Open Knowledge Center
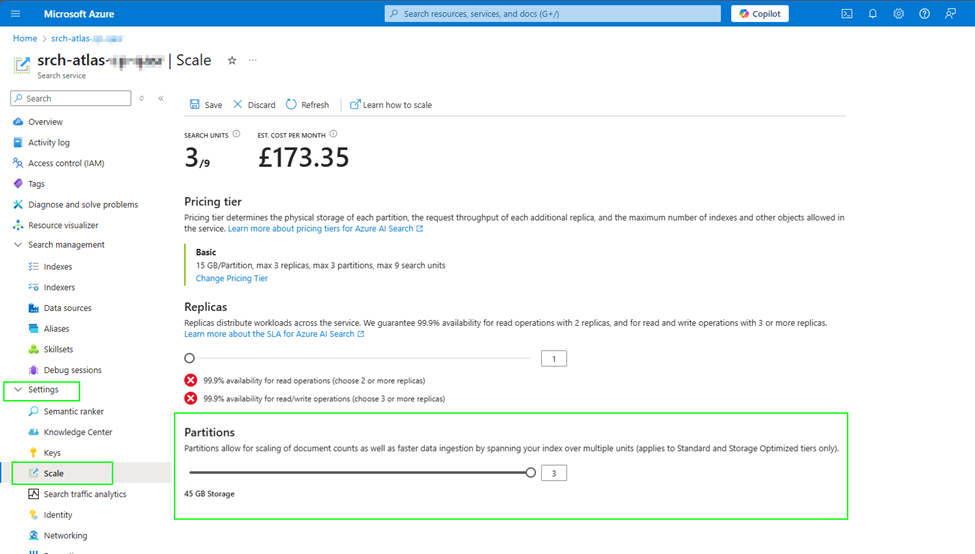 click(78, 432)
